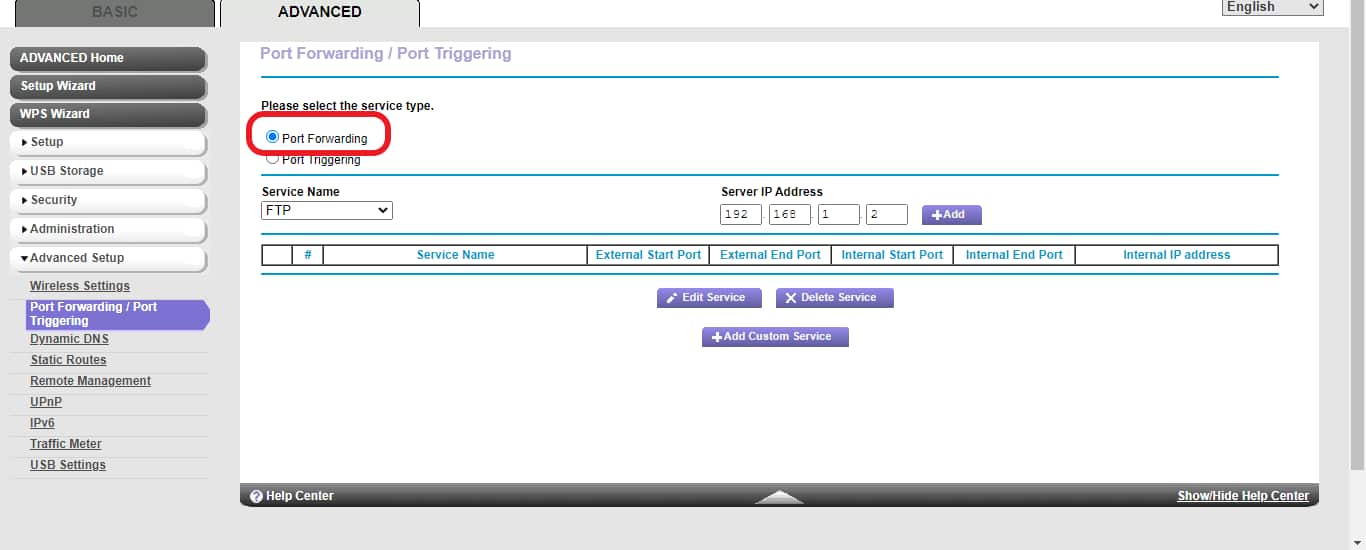Click the External Start Port column header
This screenshot has width=1366, height=550.
coord(648,255)
